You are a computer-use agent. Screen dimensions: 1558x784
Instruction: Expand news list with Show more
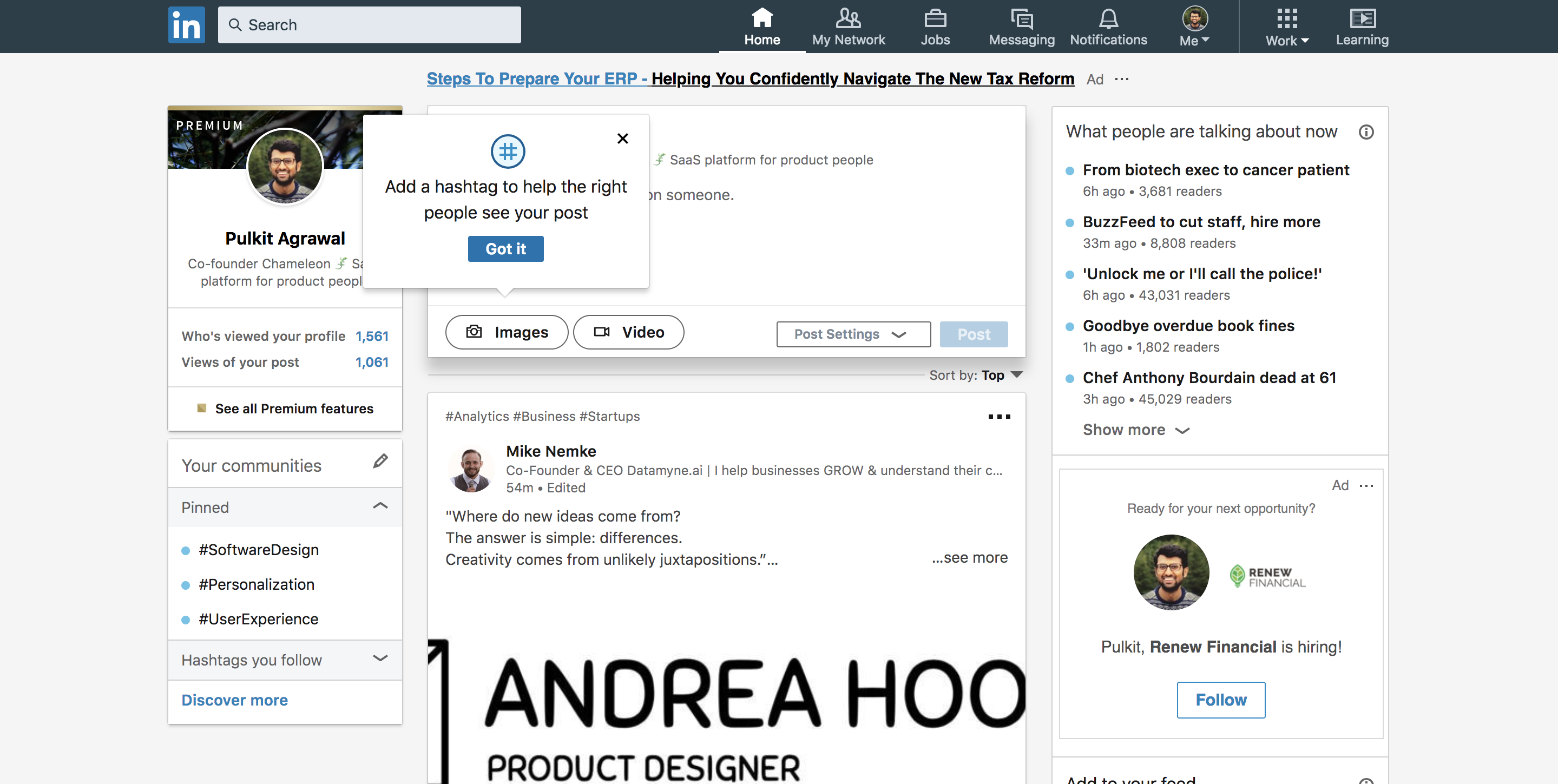point(1136,430)
